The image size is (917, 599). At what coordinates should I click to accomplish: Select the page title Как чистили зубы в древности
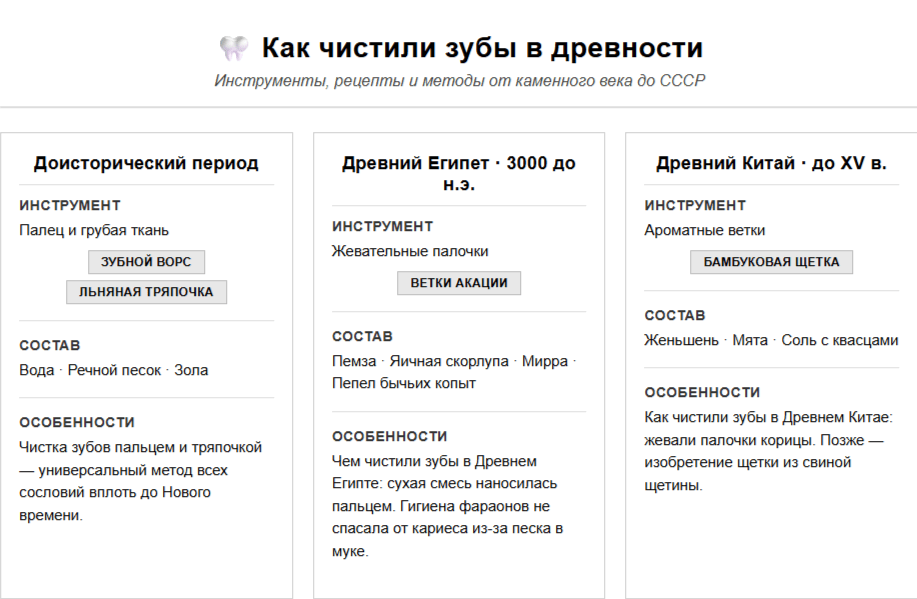pos(482,48)
